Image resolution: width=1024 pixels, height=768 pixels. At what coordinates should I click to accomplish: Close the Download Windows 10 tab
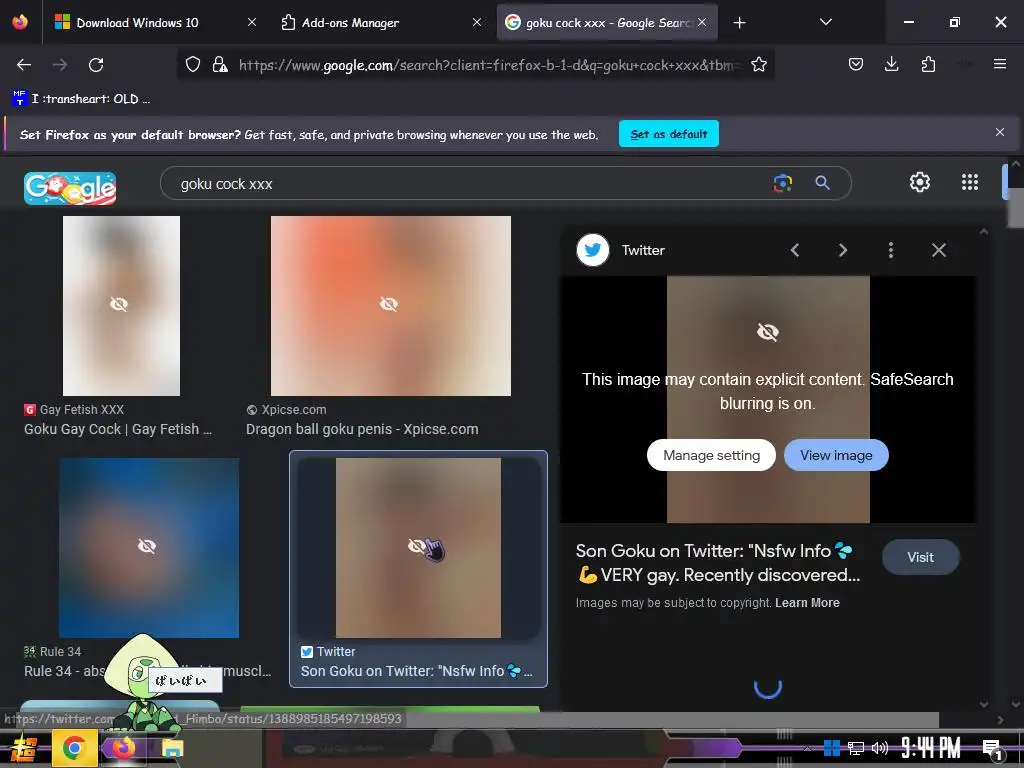(252, 22)
